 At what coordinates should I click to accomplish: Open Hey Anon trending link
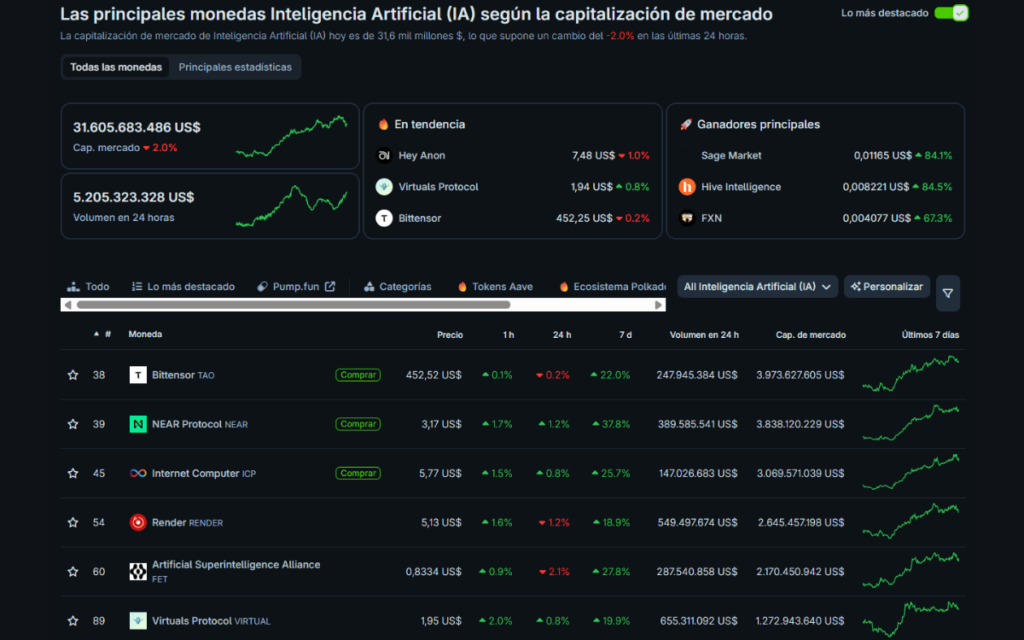422,155
